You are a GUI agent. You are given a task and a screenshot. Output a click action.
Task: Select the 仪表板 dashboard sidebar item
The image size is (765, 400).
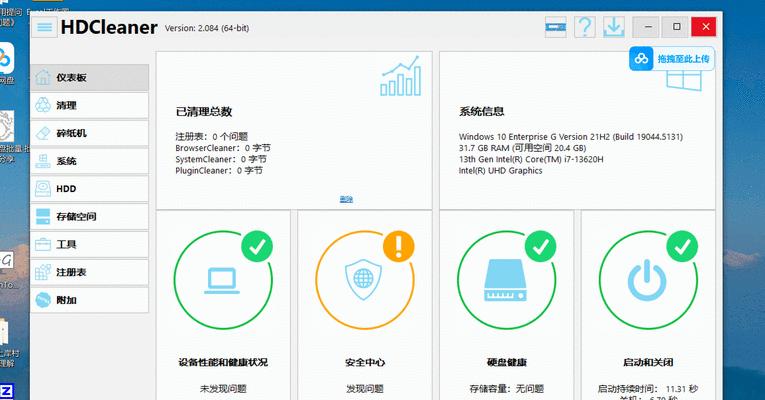click(90, 78)
